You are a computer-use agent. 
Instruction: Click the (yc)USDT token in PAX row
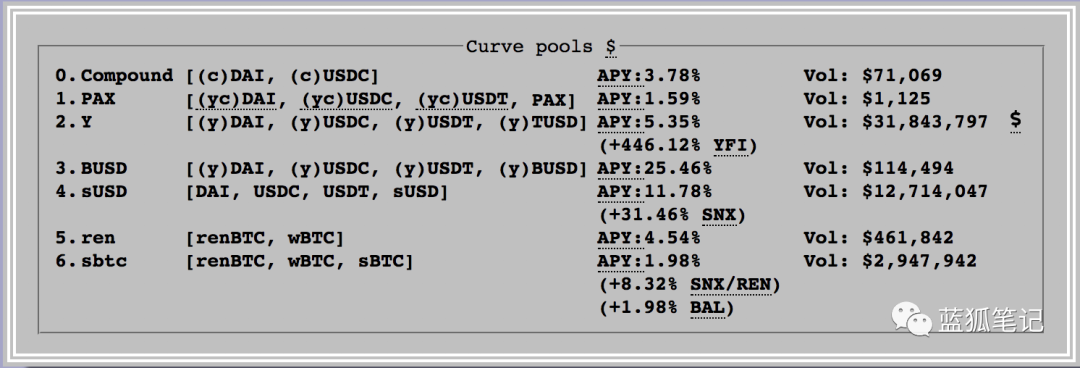coord(462,99)
